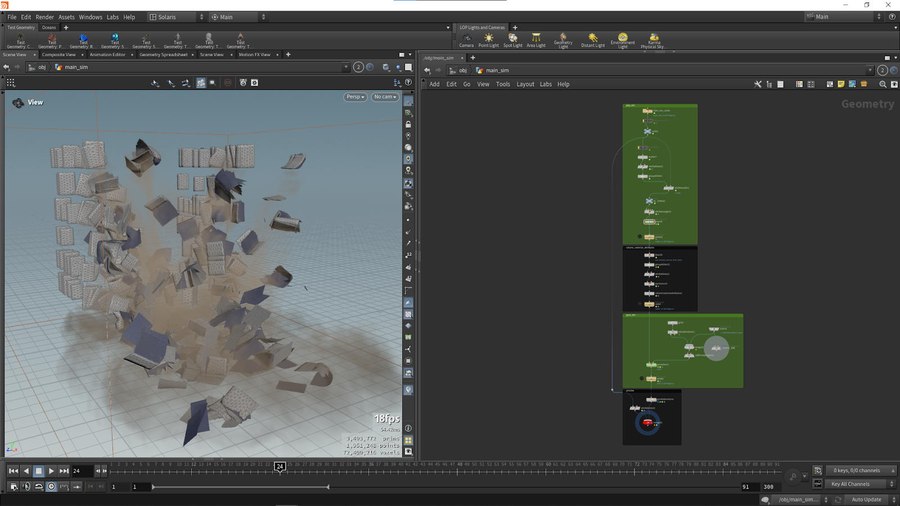Image resolution: width=900 pixels, height=506 pixels.
Task: Open the No cam camera dropdown
Action: click(384, 97)
